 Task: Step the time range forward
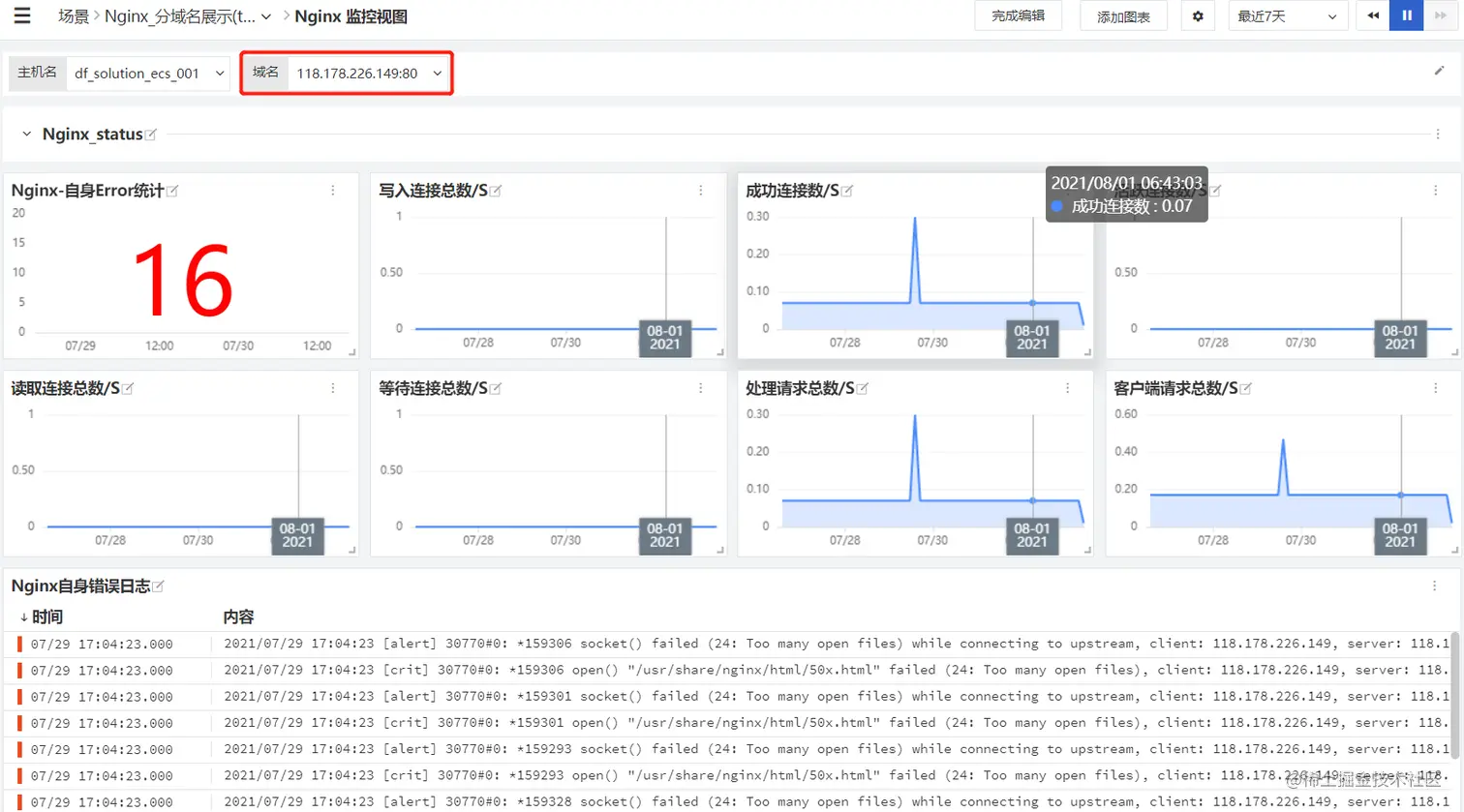coord(1441,15)
